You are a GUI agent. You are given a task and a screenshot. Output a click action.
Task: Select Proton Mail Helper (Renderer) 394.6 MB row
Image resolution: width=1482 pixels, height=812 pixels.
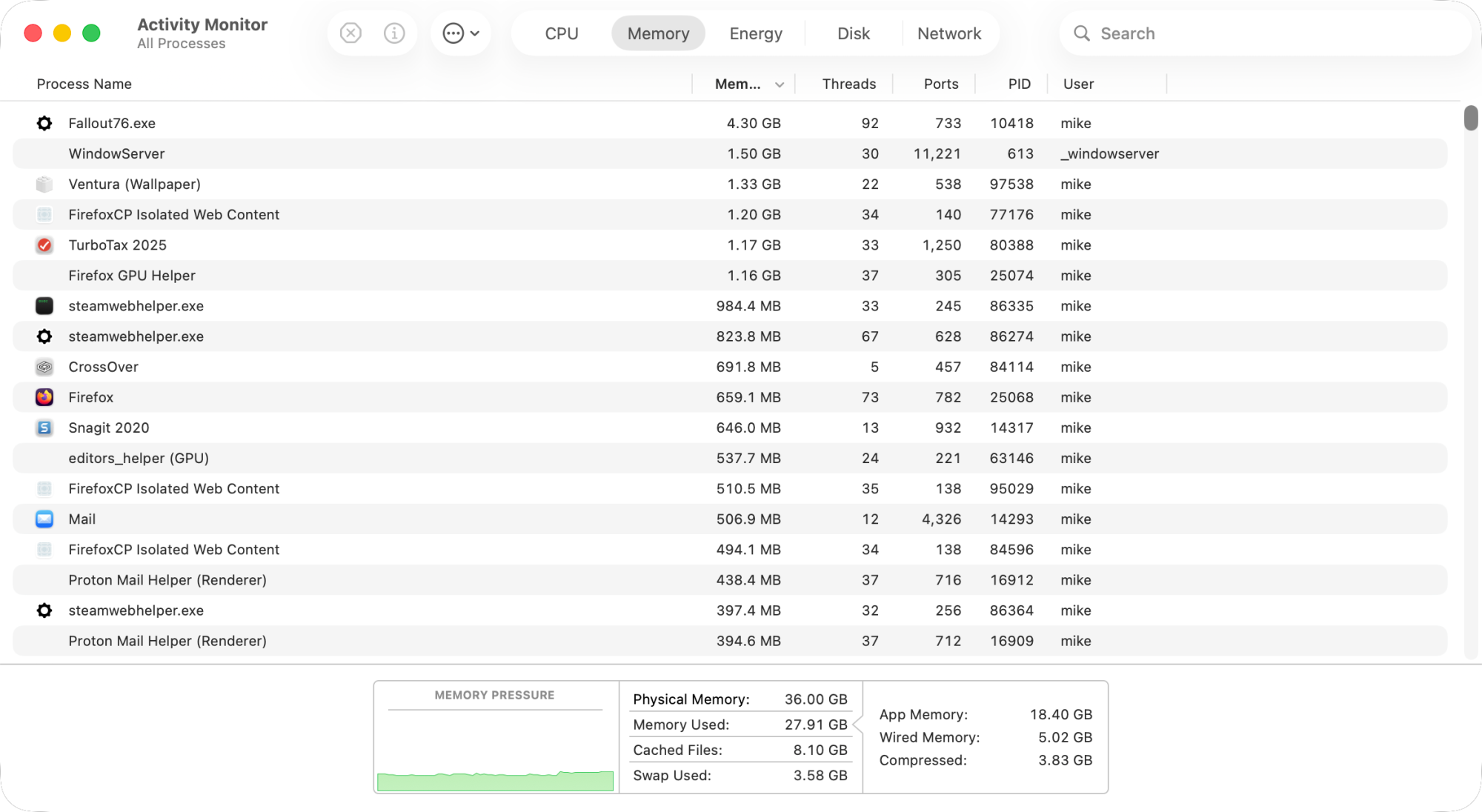pyautogui.click(x=730, y=641)
